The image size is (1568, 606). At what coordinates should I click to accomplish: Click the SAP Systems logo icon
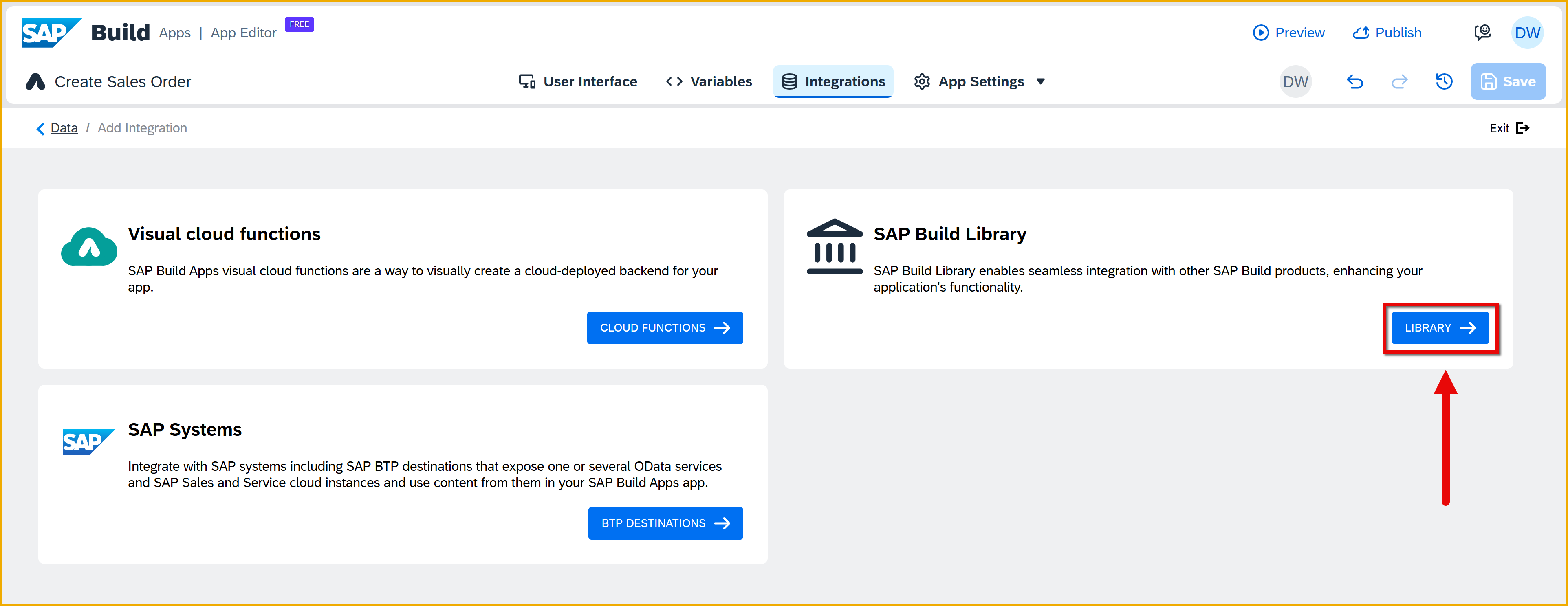pos(88,442)
